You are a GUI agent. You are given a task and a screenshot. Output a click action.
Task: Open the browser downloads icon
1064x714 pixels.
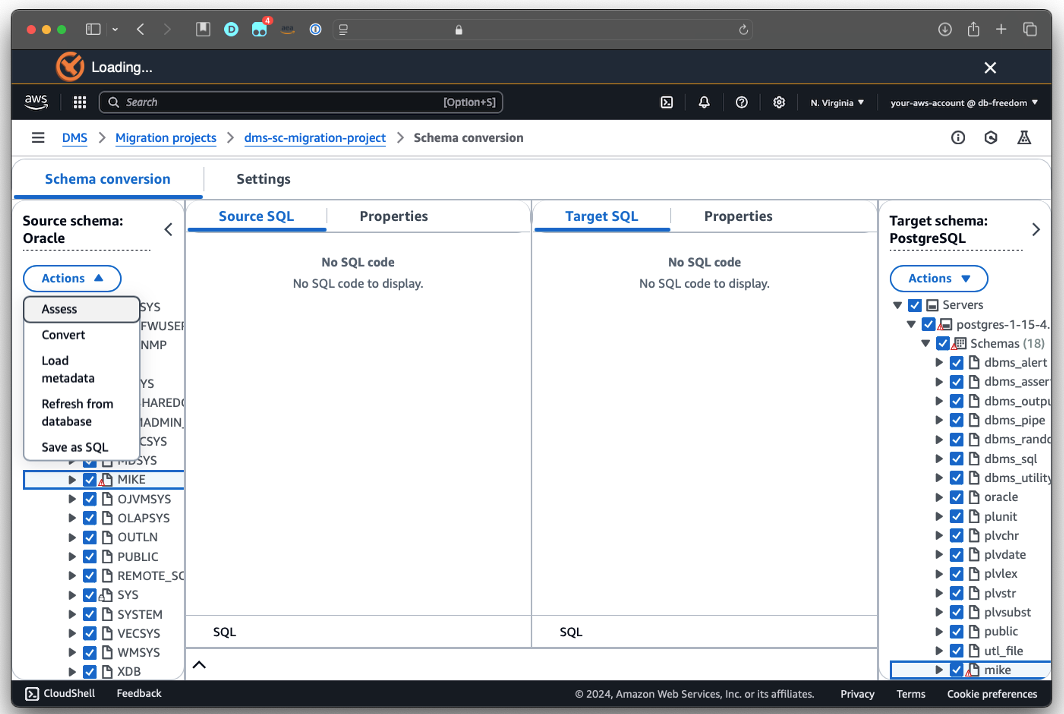pyautogui.click(x=945, y=29)
